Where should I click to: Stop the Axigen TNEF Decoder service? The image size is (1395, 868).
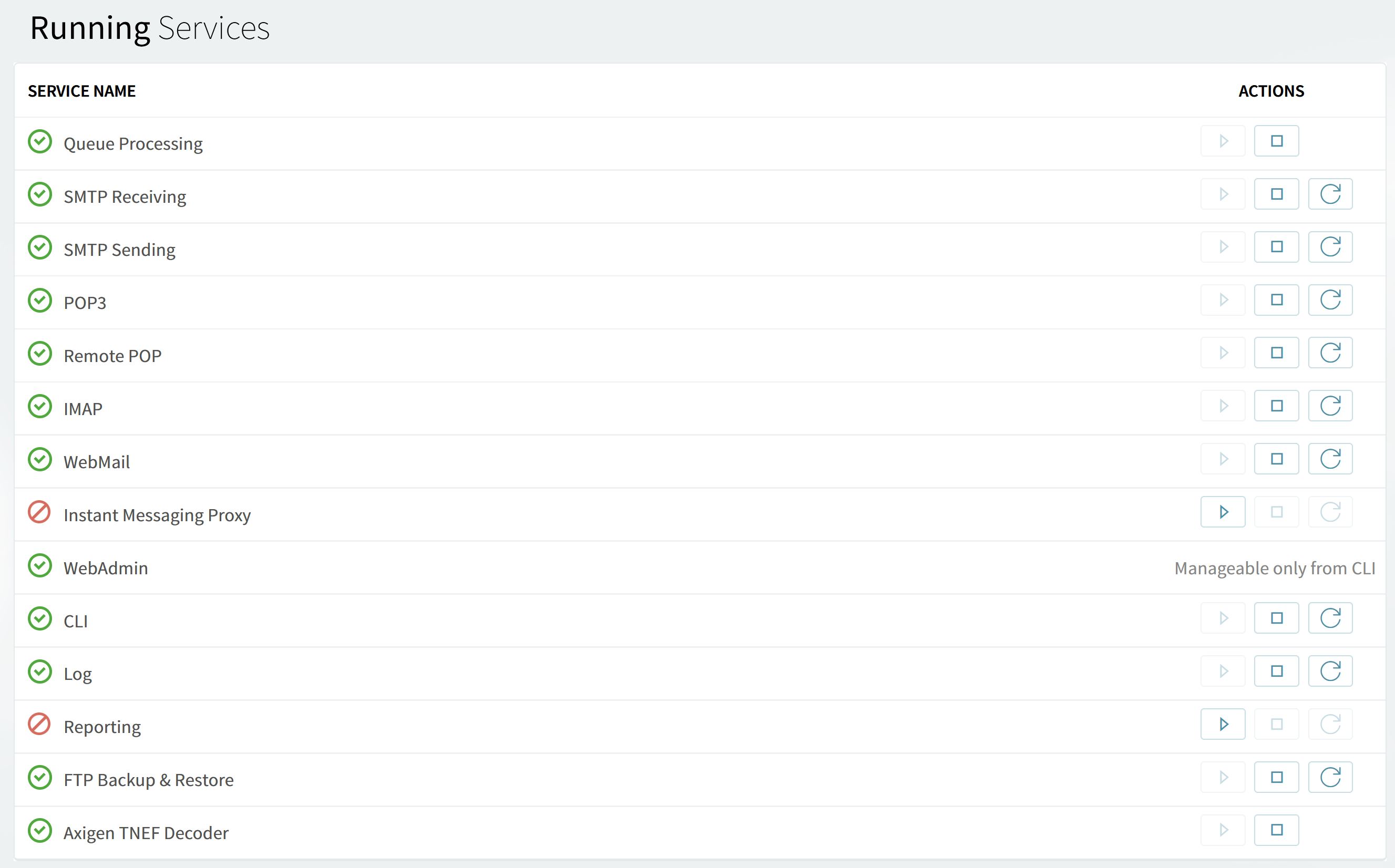[x=1276, y=830]
